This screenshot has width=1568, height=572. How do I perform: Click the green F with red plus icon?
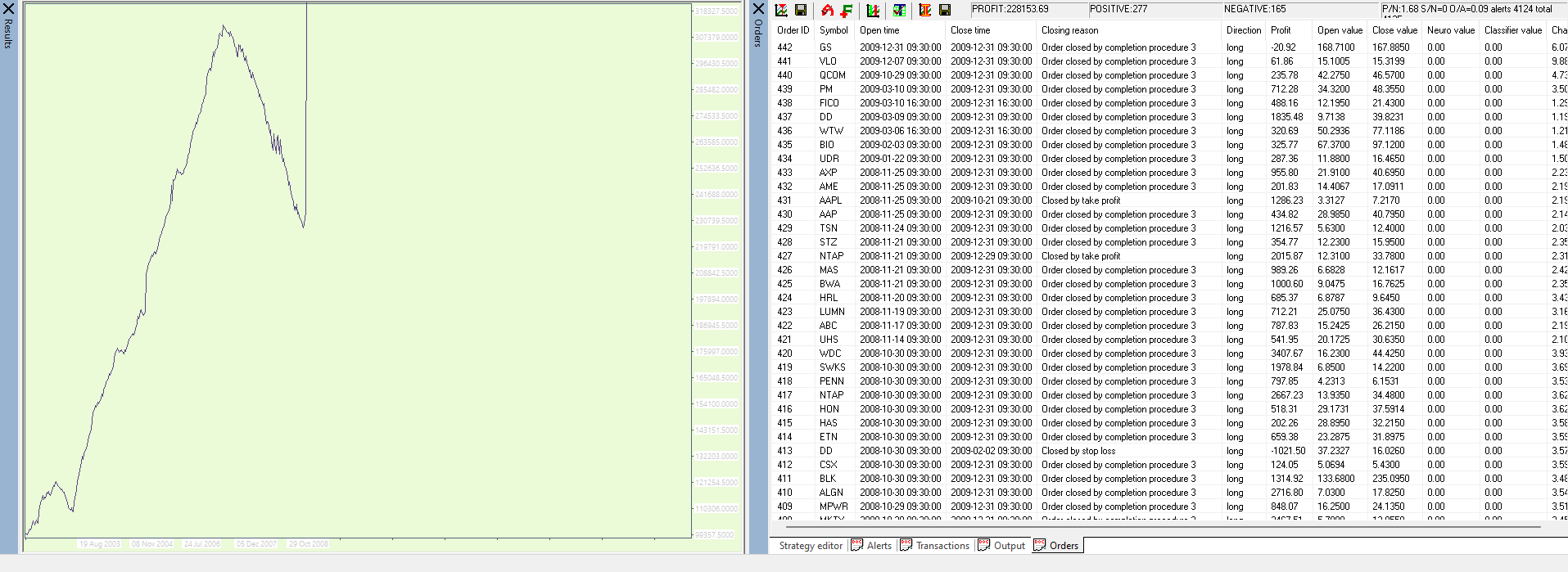pos(847,10)
